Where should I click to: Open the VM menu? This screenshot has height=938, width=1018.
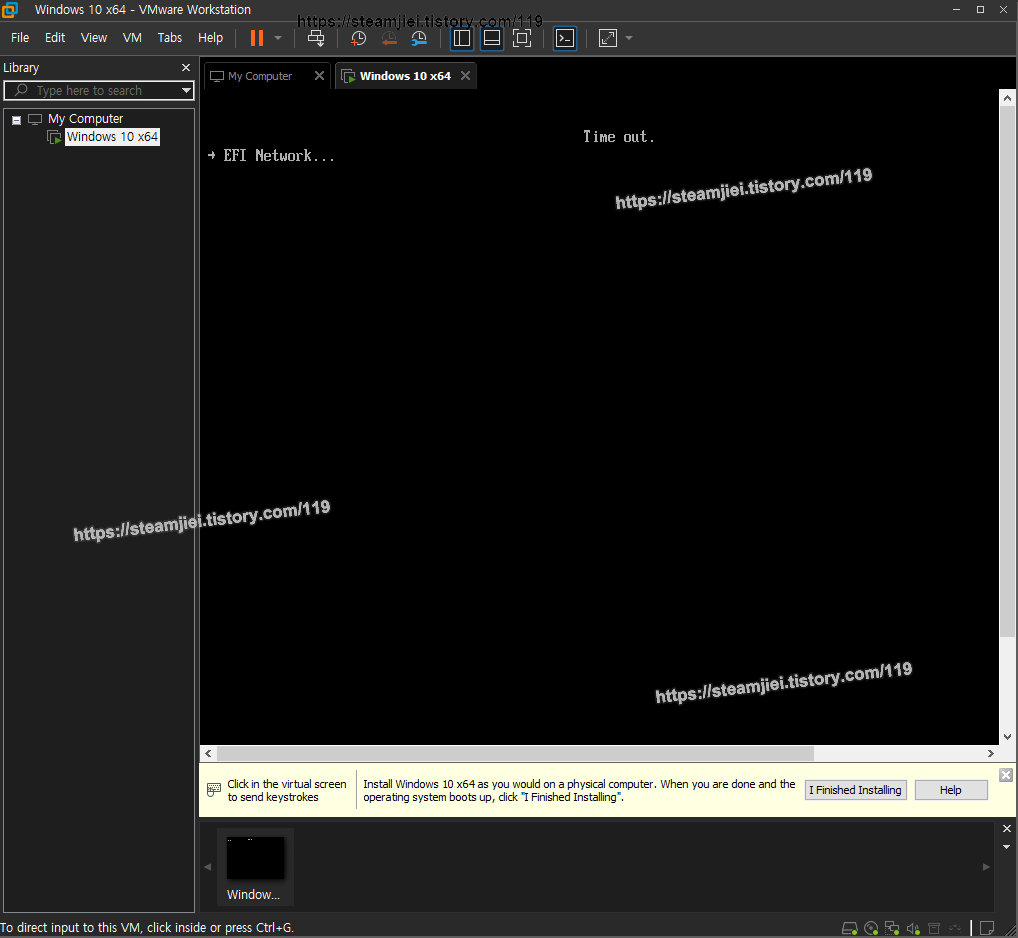tap(132, 38)
